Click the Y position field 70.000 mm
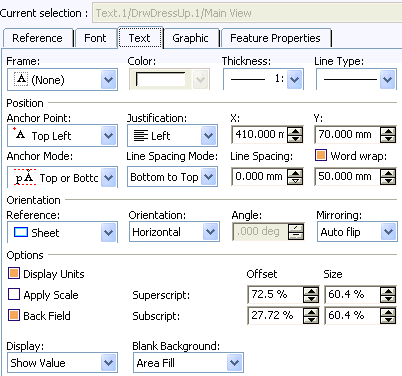Image resolution: width=402 pixels, height=376 pixels. [347, 135]
